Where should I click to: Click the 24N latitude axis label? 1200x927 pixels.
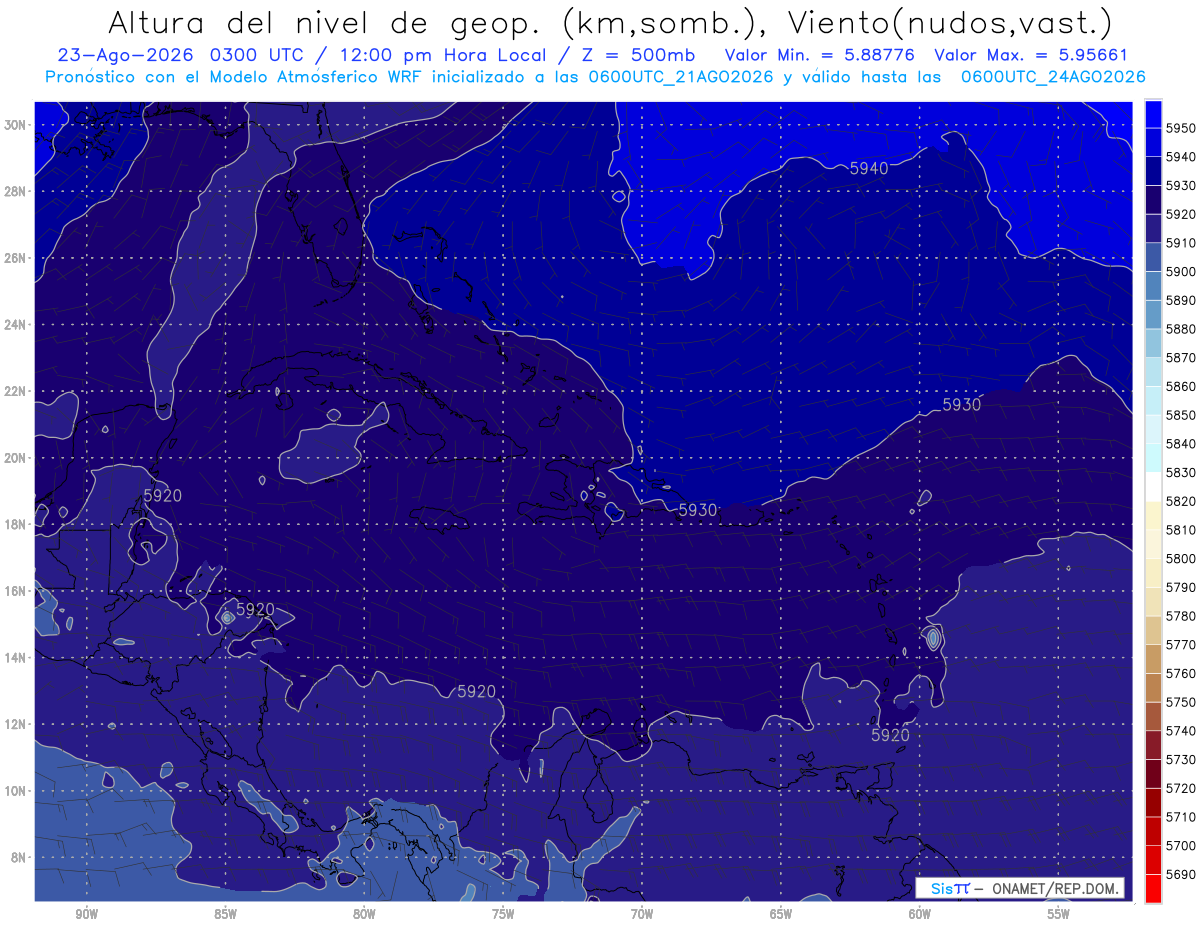[x=16, y=325]
